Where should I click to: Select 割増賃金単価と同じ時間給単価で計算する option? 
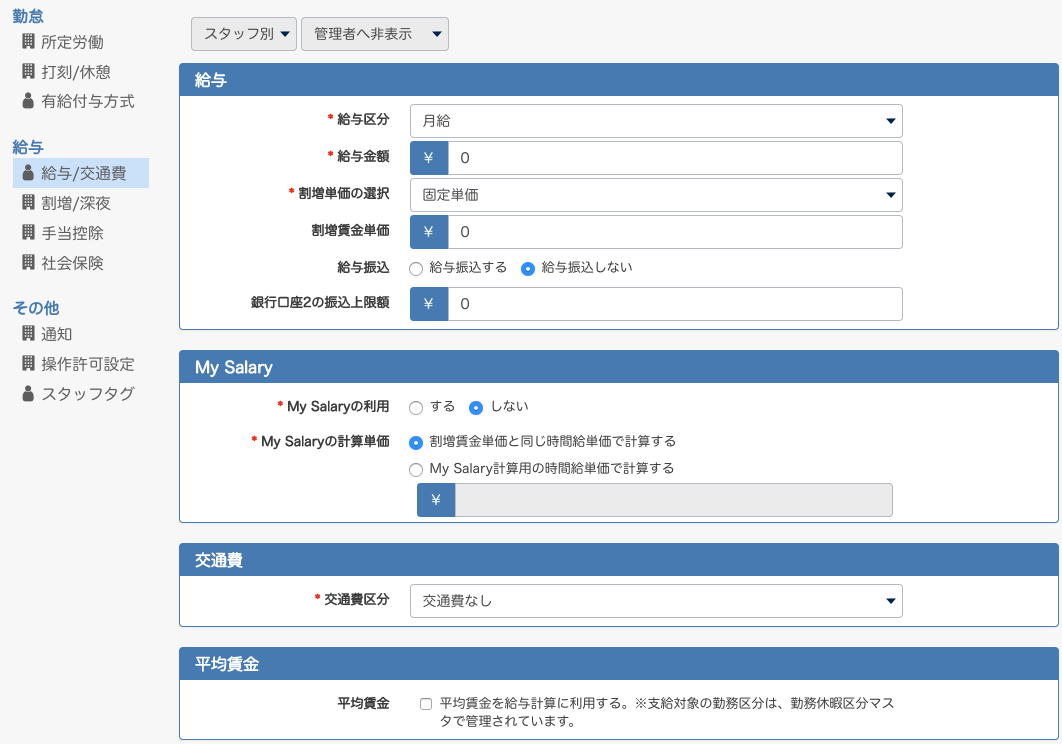(x=416, y=442)
